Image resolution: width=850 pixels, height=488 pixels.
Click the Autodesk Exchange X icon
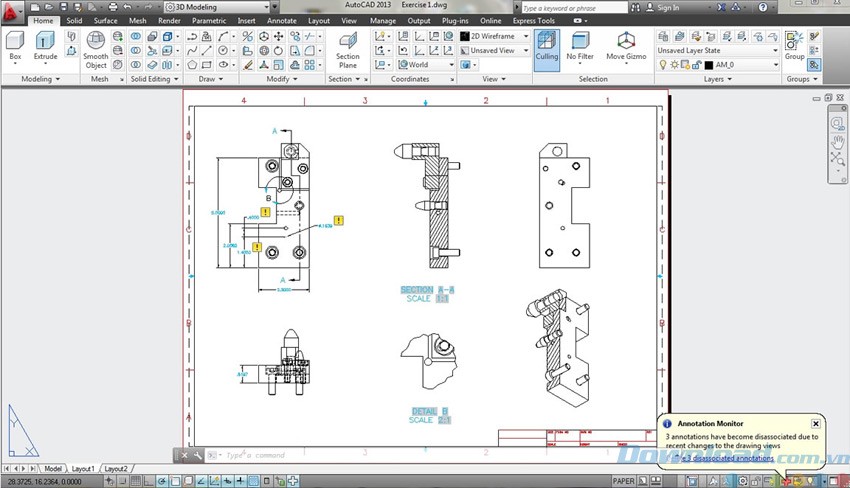(x=721, y=7)
